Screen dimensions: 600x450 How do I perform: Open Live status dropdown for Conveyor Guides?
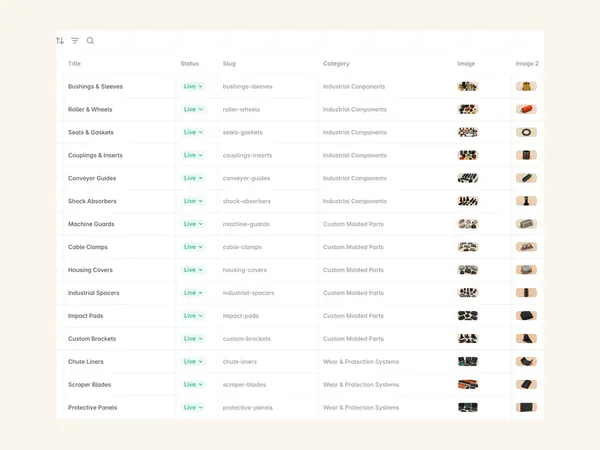click(x=193, y=178)
